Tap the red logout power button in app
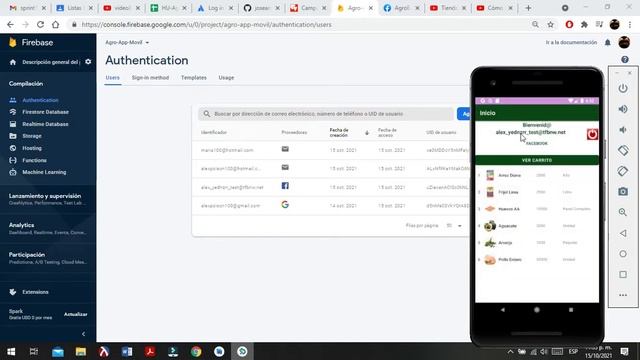The height and width of the screenshot is (360, 640). click(592, 134)
